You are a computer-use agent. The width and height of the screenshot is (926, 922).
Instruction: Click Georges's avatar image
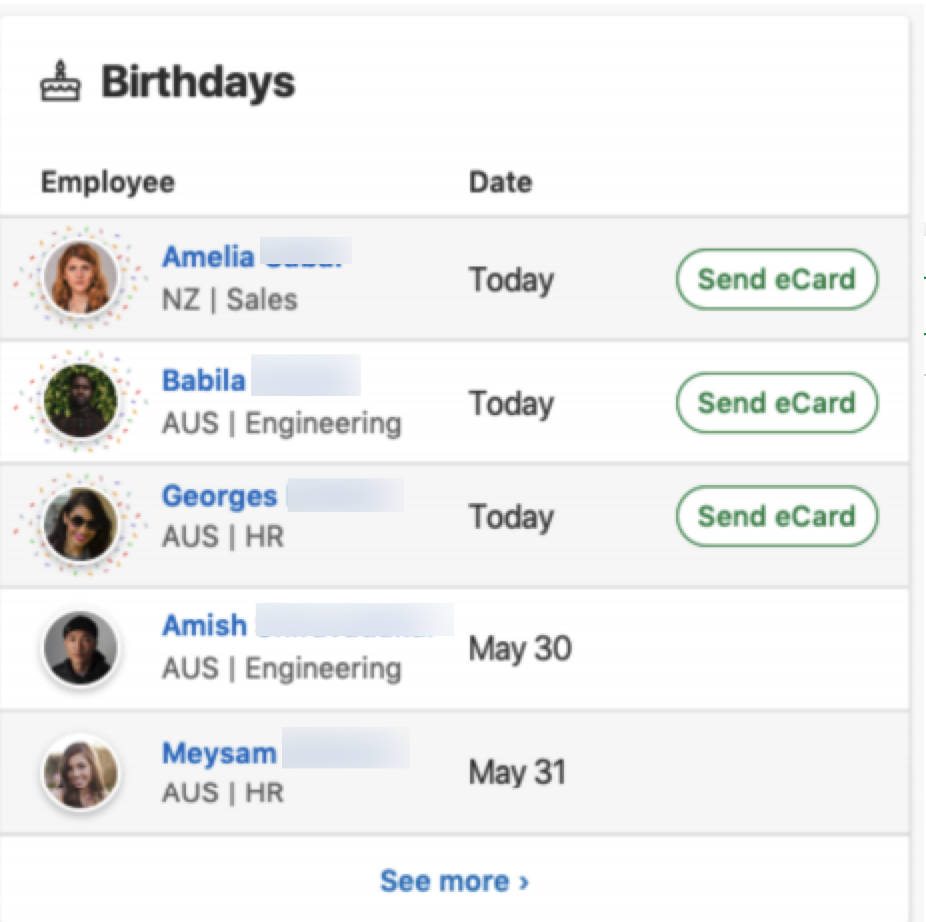click(82, 518)
